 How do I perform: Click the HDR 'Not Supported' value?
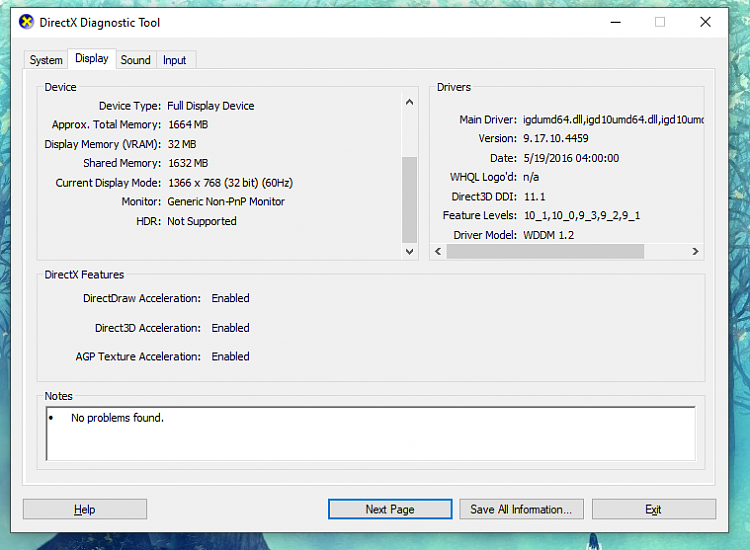coord(202,221)
